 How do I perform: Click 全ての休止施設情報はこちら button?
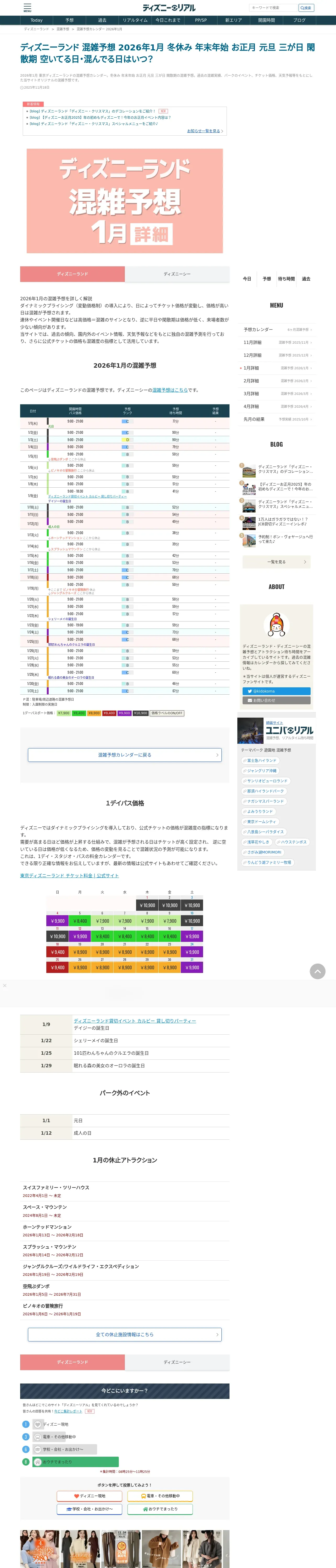point(124,1334)
